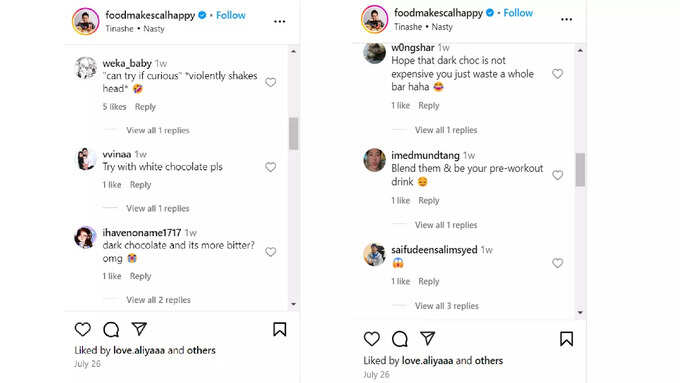Image resolution: width=680 pixels, height=383 pixels.
Task: Share the left post via paper plane icon
Action: (x=139, y=329)
